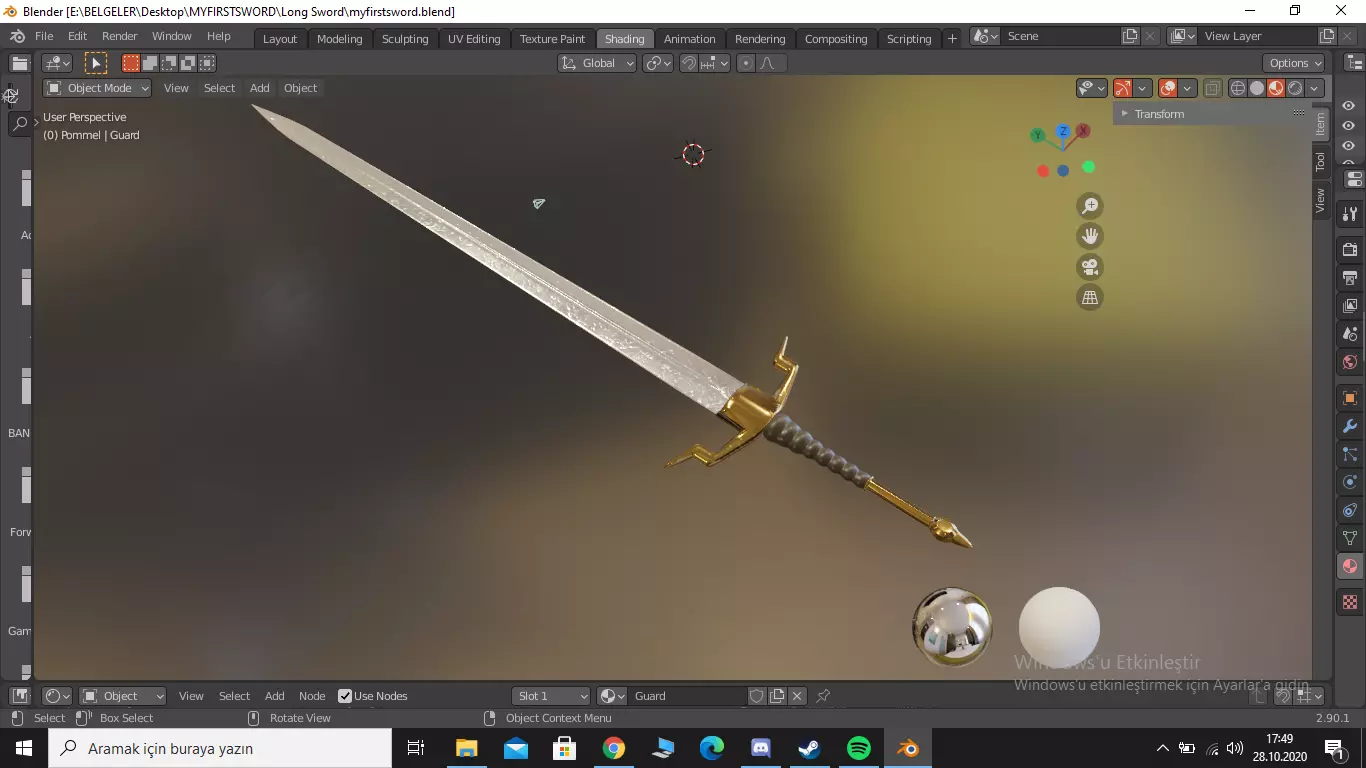Click the Intersect selection mode icon
This screenshot has width=1366, height=768.
click(x=207, y=63)
